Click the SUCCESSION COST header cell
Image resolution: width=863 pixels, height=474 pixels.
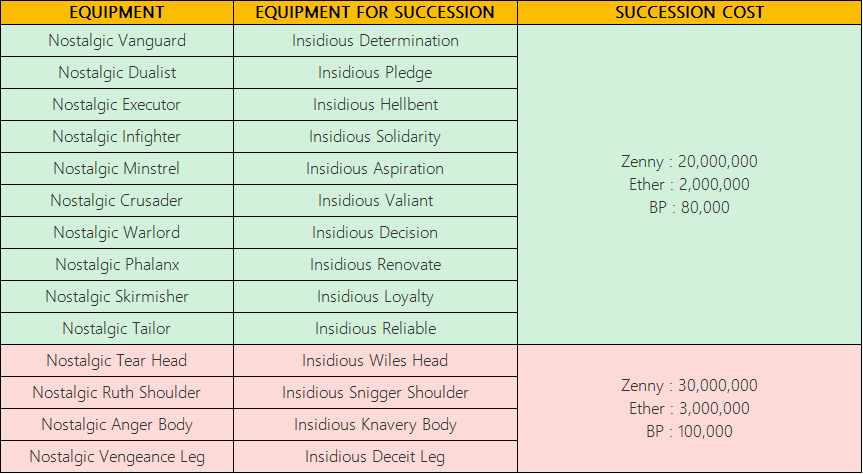point(690,12)
